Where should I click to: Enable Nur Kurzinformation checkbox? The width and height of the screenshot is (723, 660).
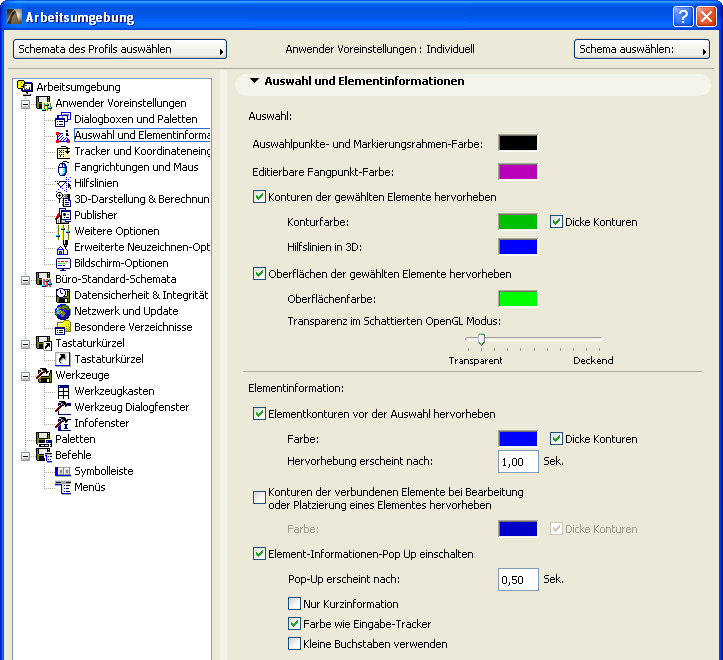[x=294, y=603]
